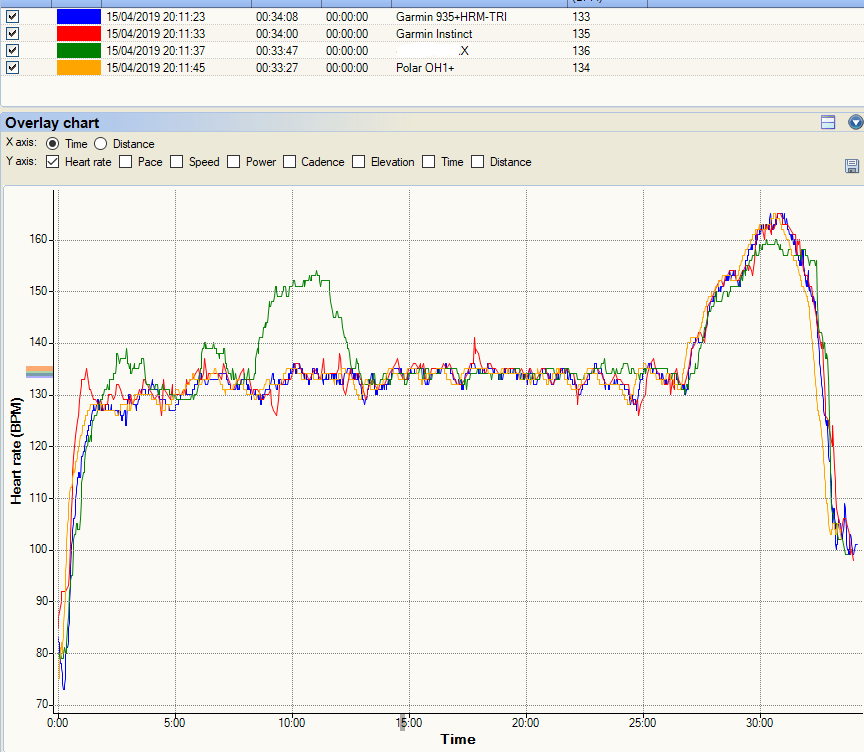This screenshot has width=864, height=752.
Task: Enable the Pace Y axis checkbox
Action: [x=126, y=162]
